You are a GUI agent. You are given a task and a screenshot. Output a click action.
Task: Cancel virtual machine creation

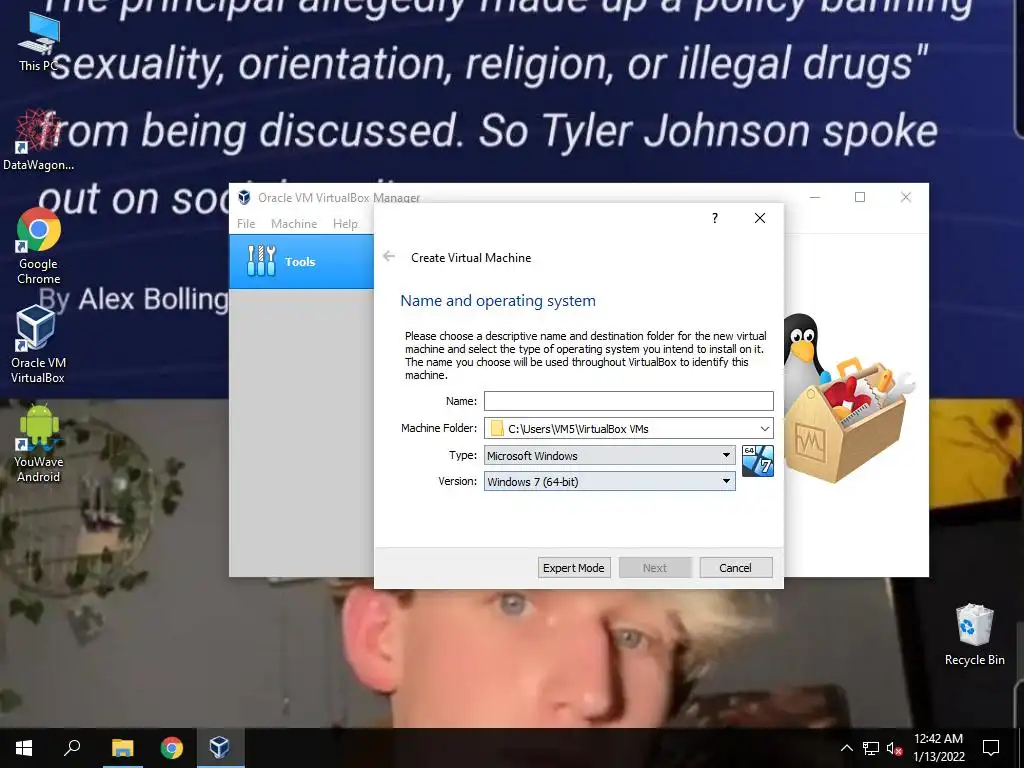(x=735, y=568)
